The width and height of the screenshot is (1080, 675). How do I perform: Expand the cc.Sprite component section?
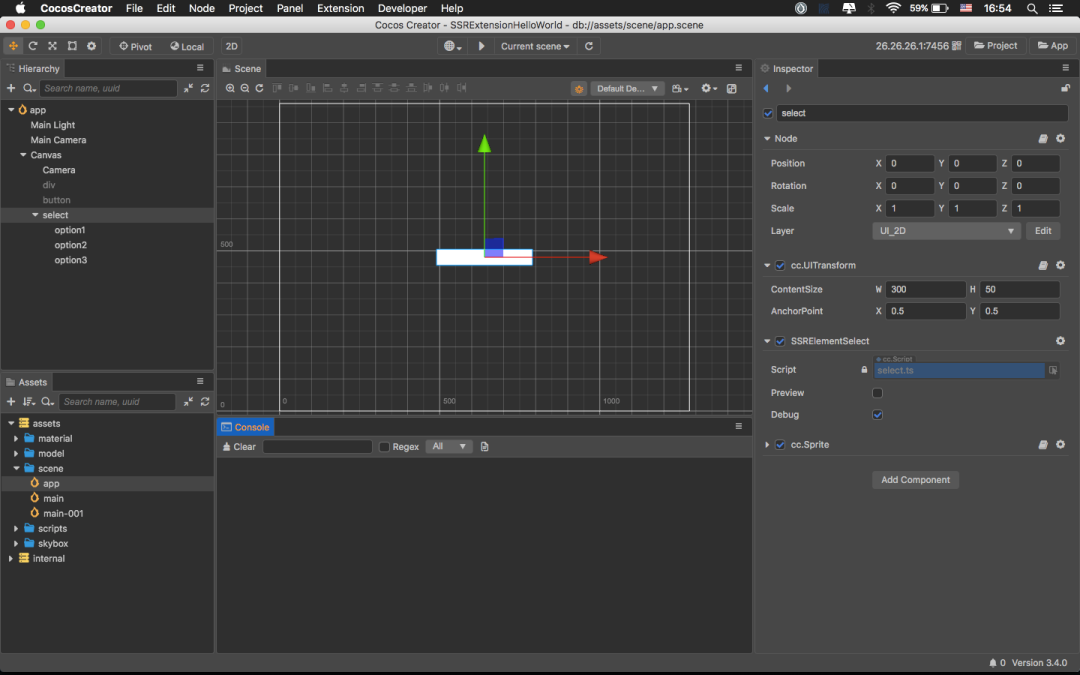coord(767,445)
